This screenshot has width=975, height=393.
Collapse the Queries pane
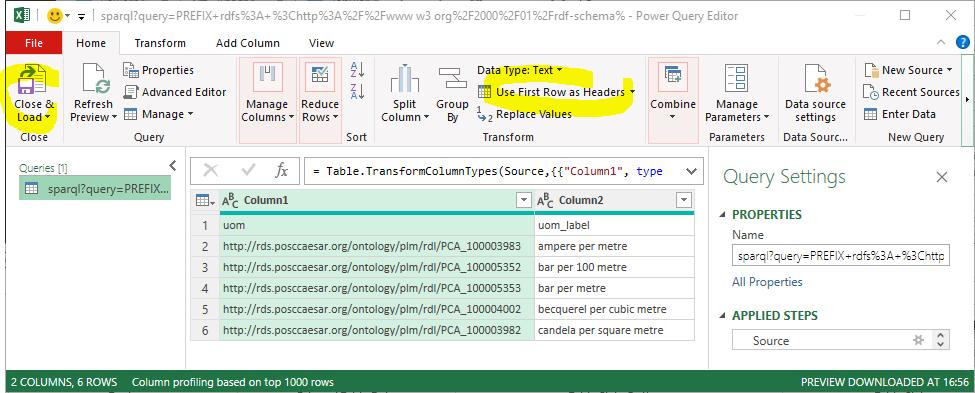tap(173, 165)
